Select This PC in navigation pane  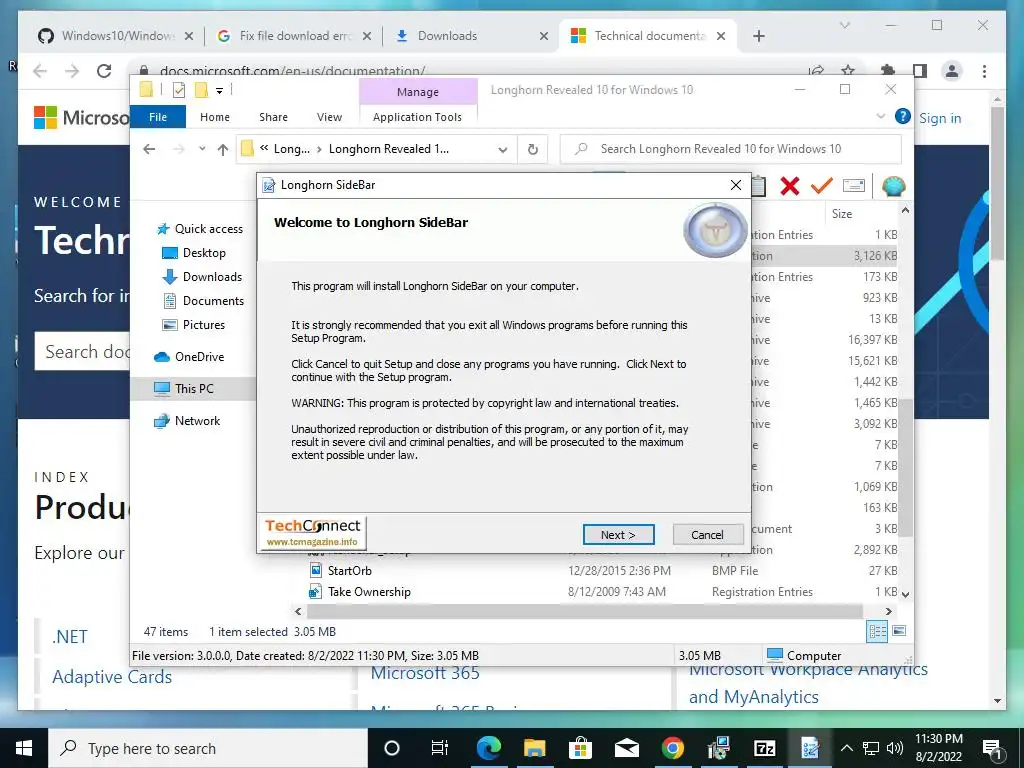point(193,389)
